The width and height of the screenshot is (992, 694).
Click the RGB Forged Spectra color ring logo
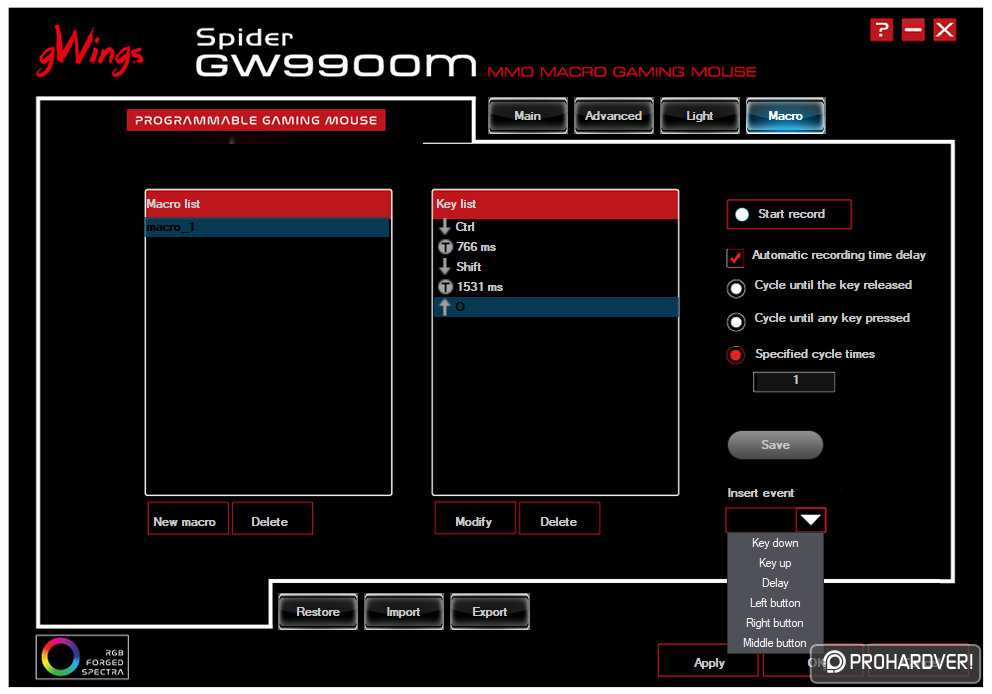pyautogui.click(x=61, y=657)
